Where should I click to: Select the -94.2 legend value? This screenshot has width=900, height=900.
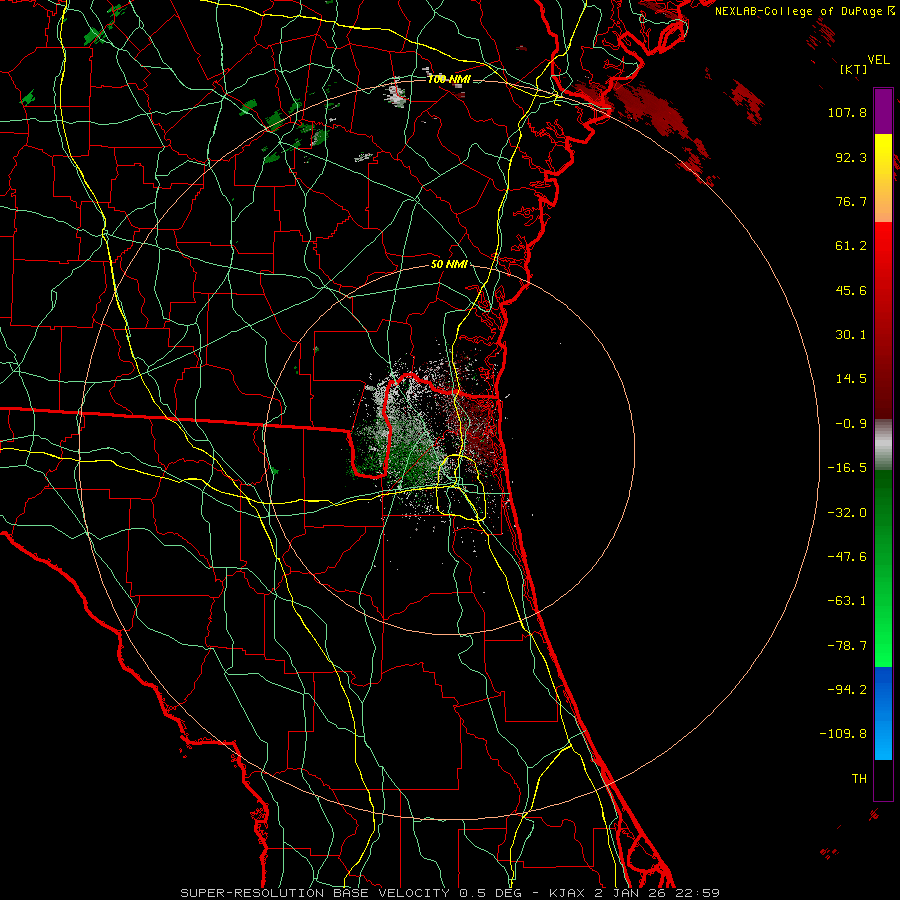click(x=847, y=689)
